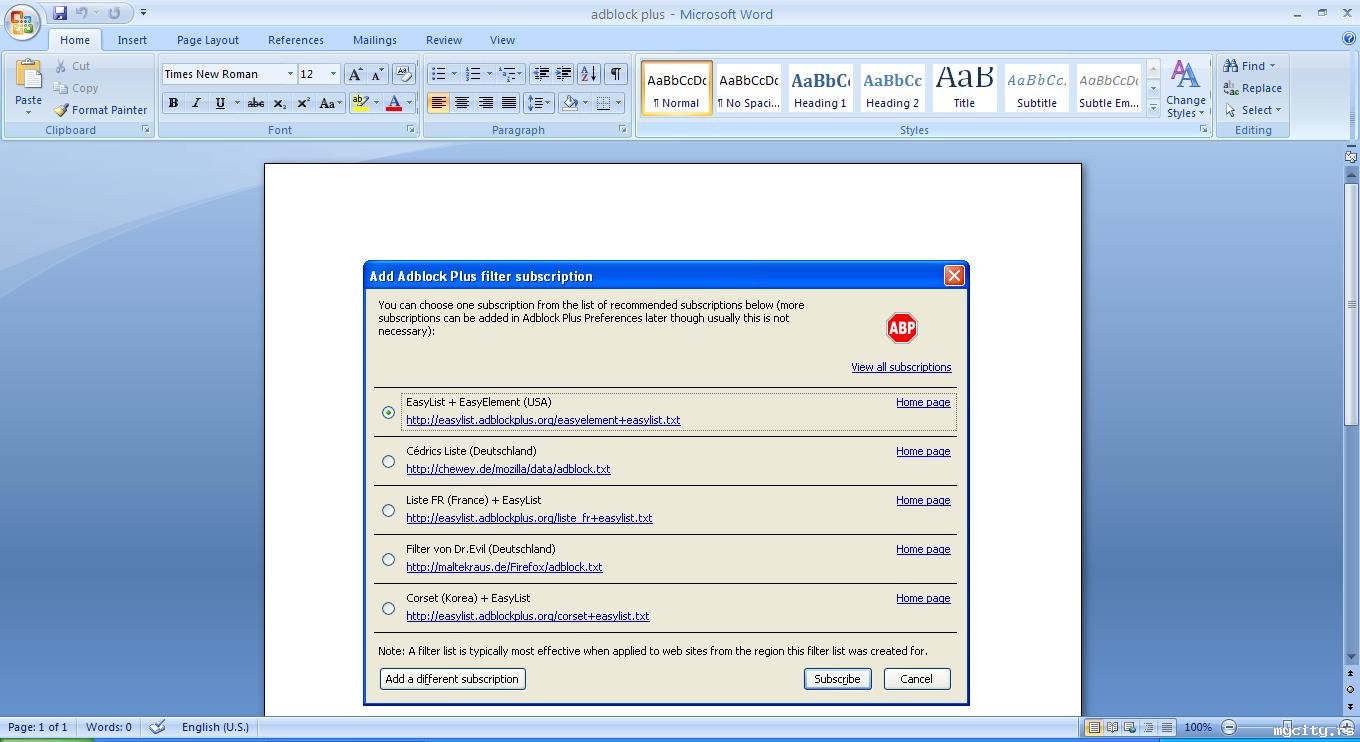
Task: Justify the paragraph text
Action: click(509, 103)
